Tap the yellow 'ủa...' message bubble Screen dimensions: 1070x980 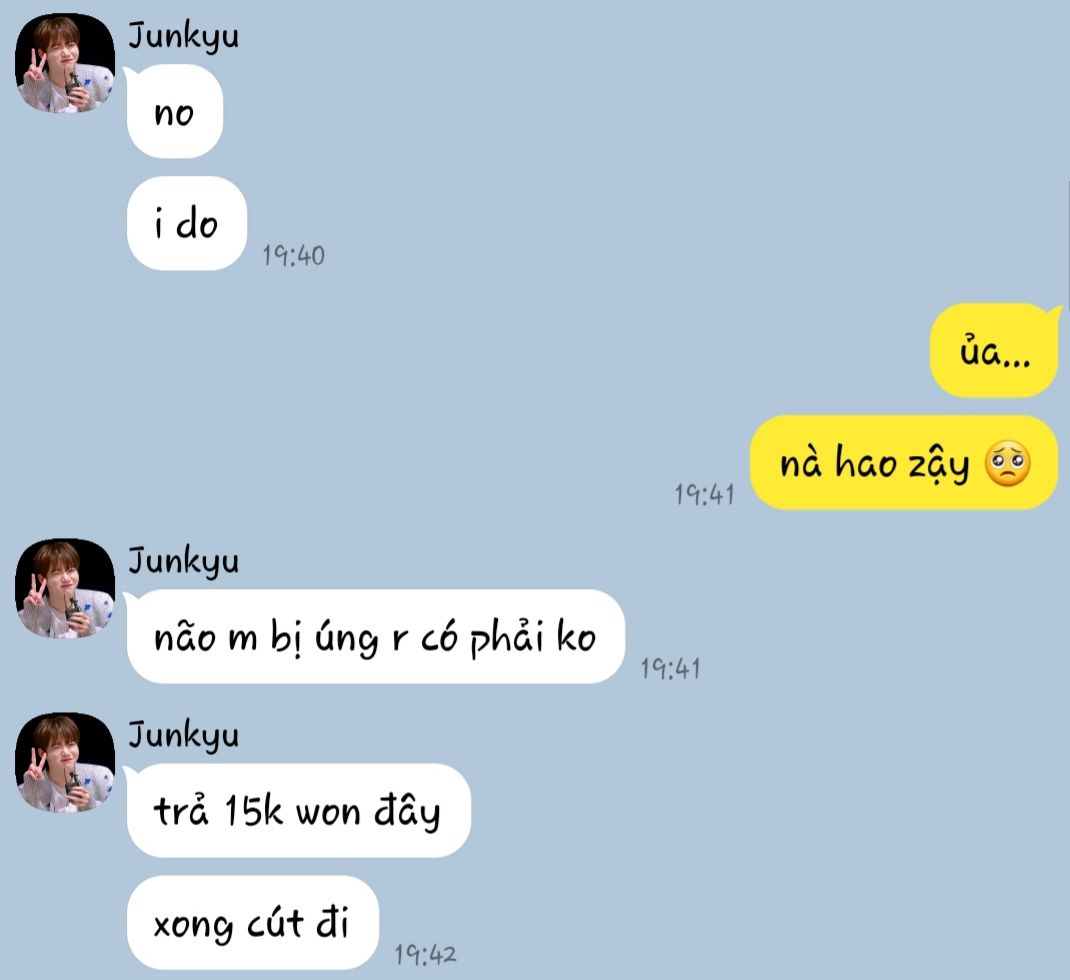(x=994, y=351)
